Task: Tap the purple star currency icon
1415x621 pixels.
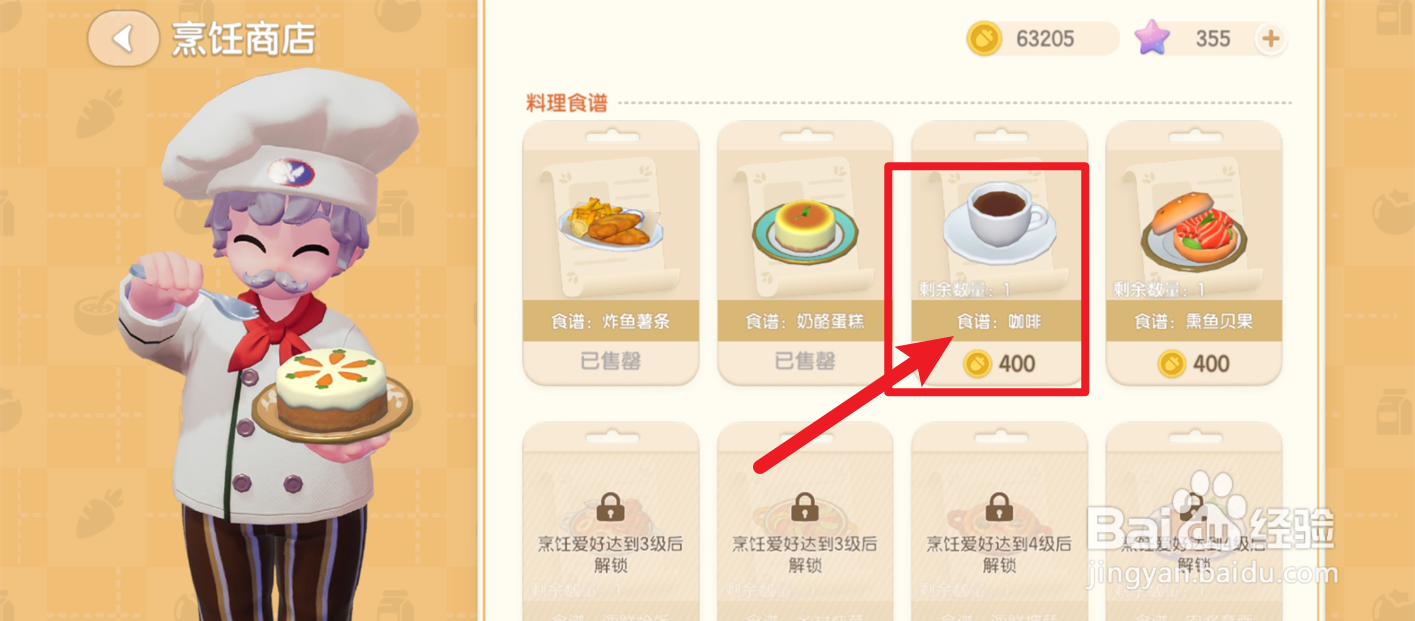Action: [1153, 39]
